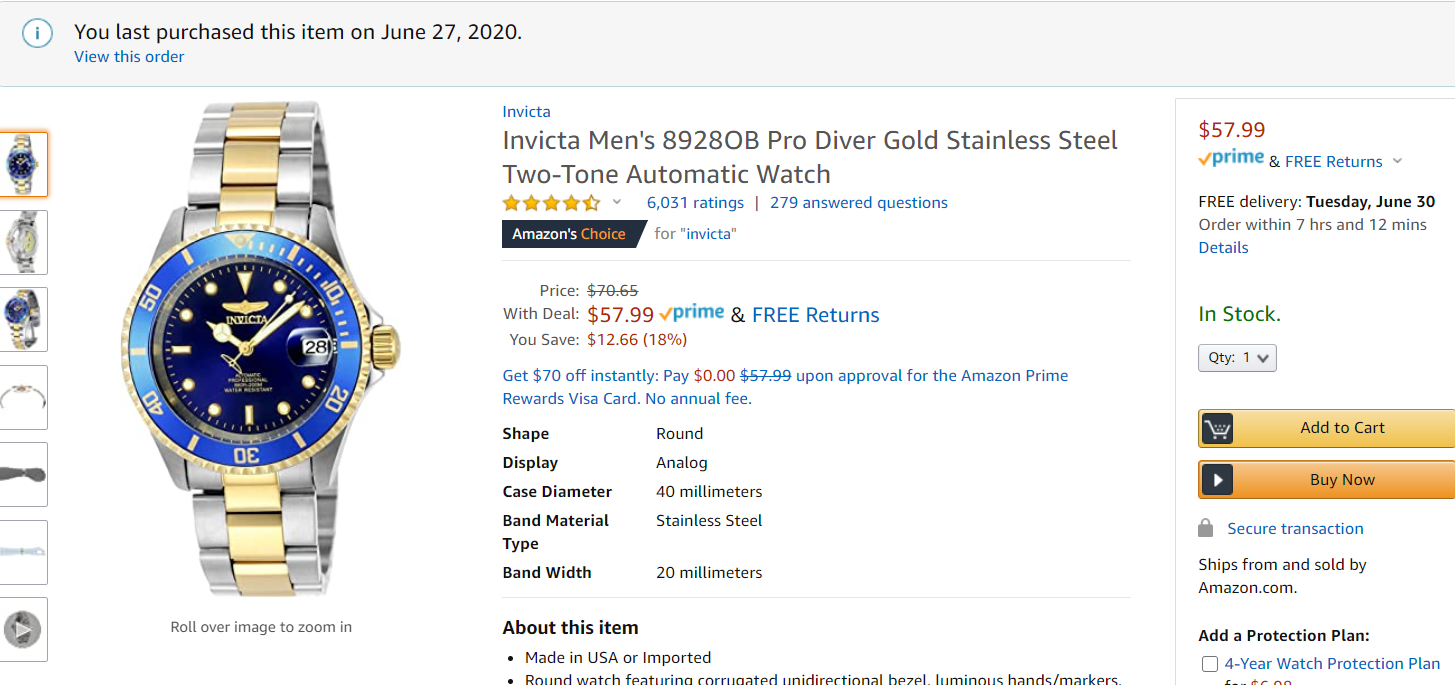The height and width of the screenshot is (685, 1455).
Task: Open the Qty quantity dropdown
Action: pos(1237,358)
